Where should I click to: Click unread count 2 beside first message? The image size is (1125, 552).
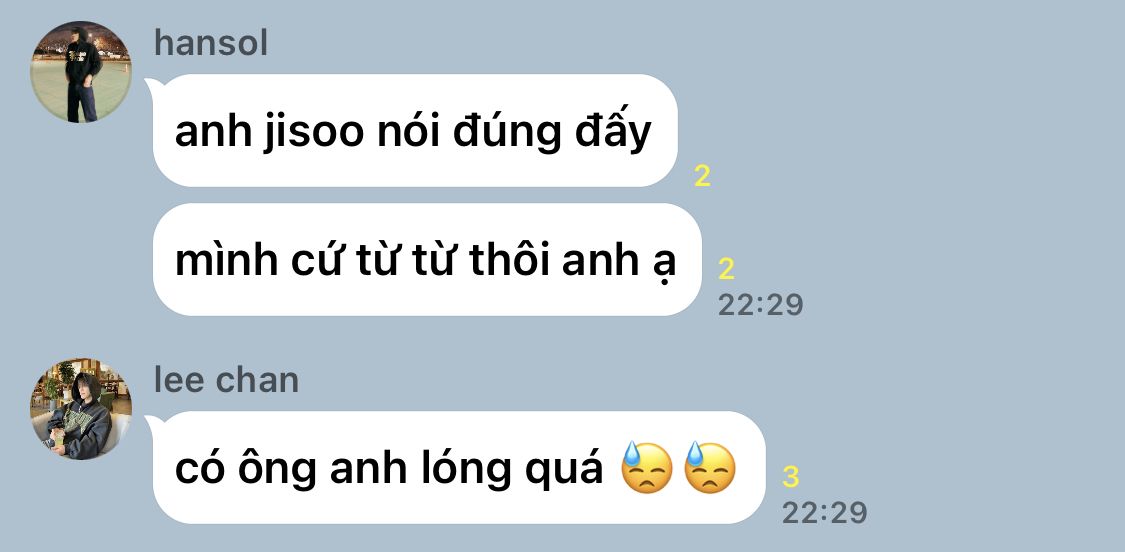coord(702,176)
